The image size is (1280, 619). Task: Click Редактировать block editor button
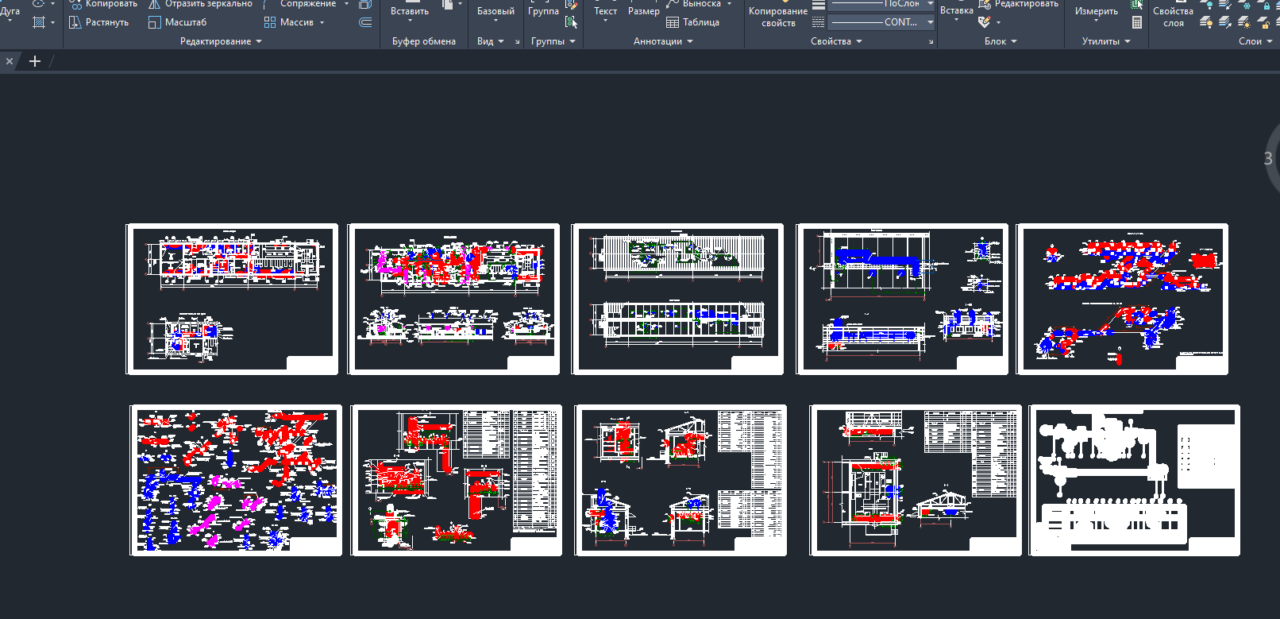point(1017,4)
